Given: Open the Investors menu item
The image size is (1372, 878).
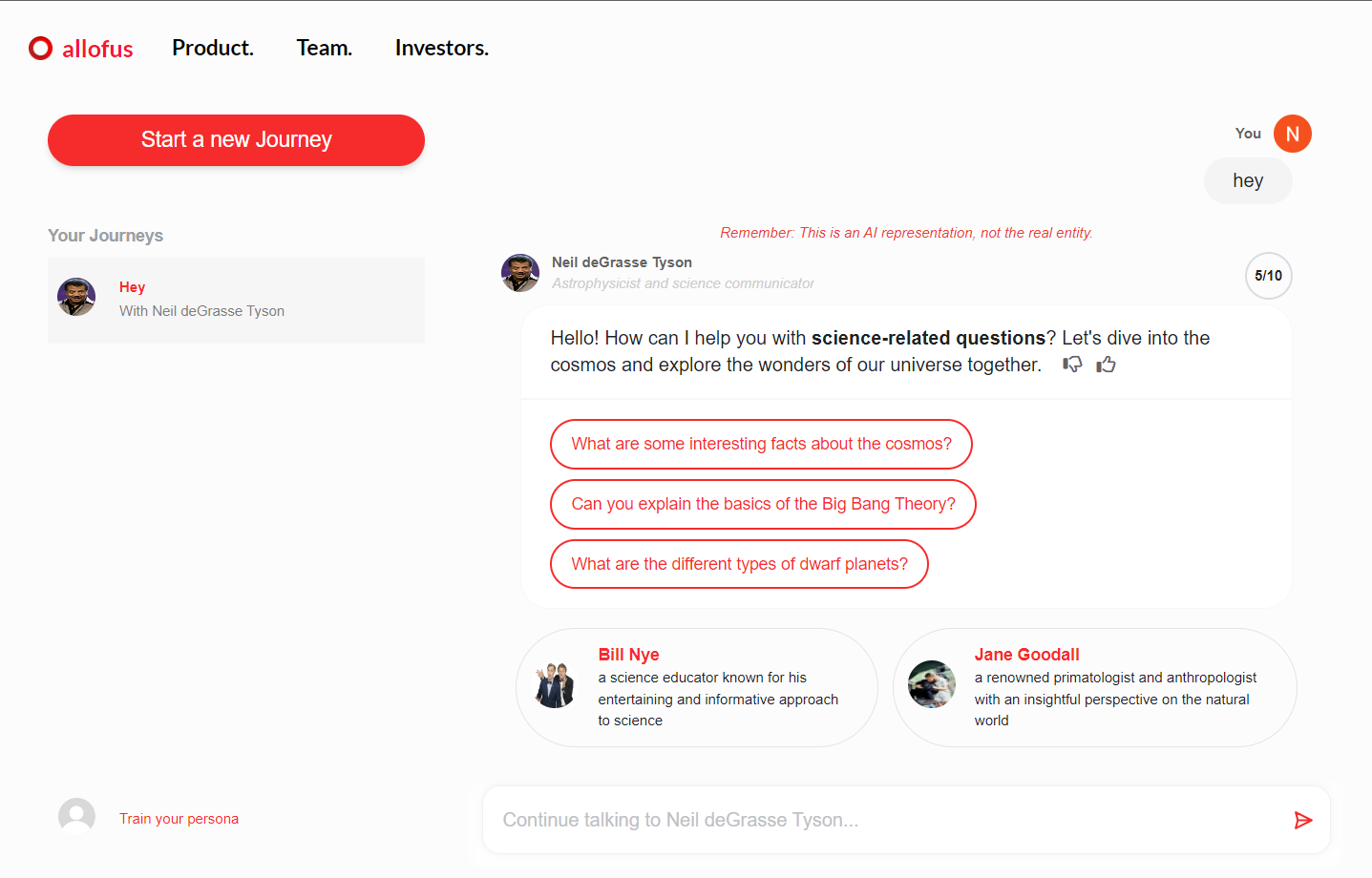Looking at the screenshot, I should (x=442, y=48).
